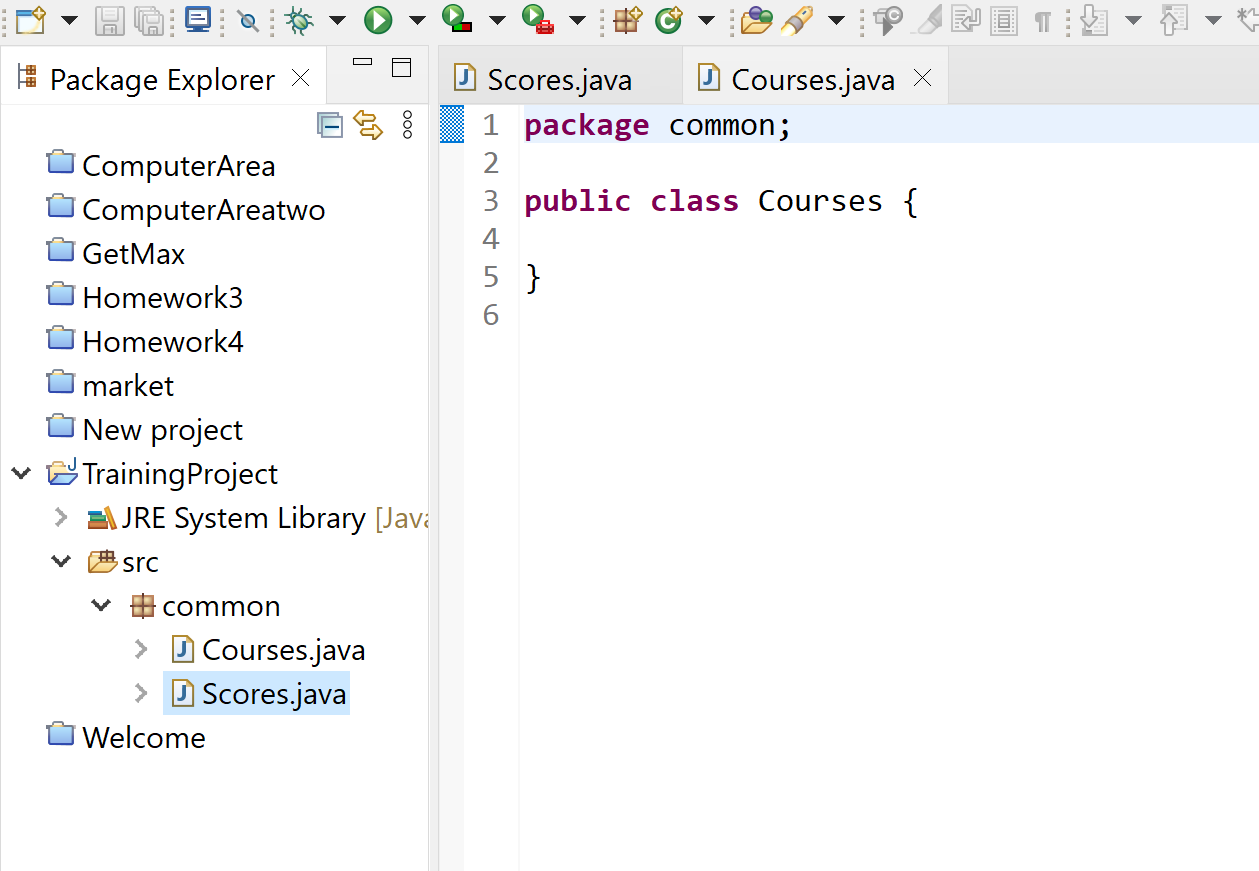
Task: Close the Courses.java editor tab
Action: (x=923, y=78)
